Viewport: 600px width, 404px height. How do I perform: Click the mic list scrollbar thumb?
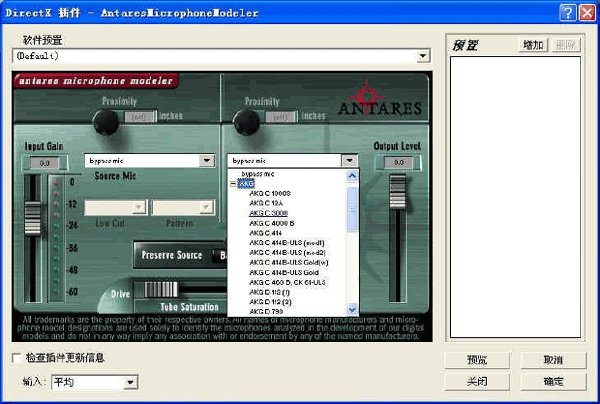click(352, 209)
